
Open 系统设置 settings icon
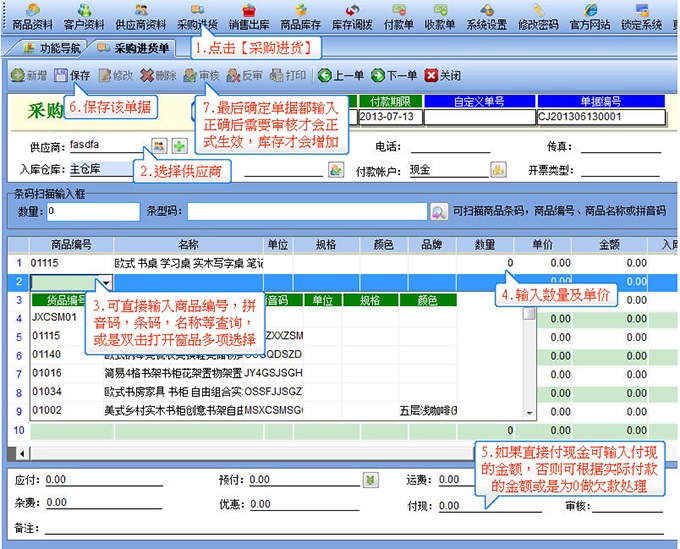487,17
